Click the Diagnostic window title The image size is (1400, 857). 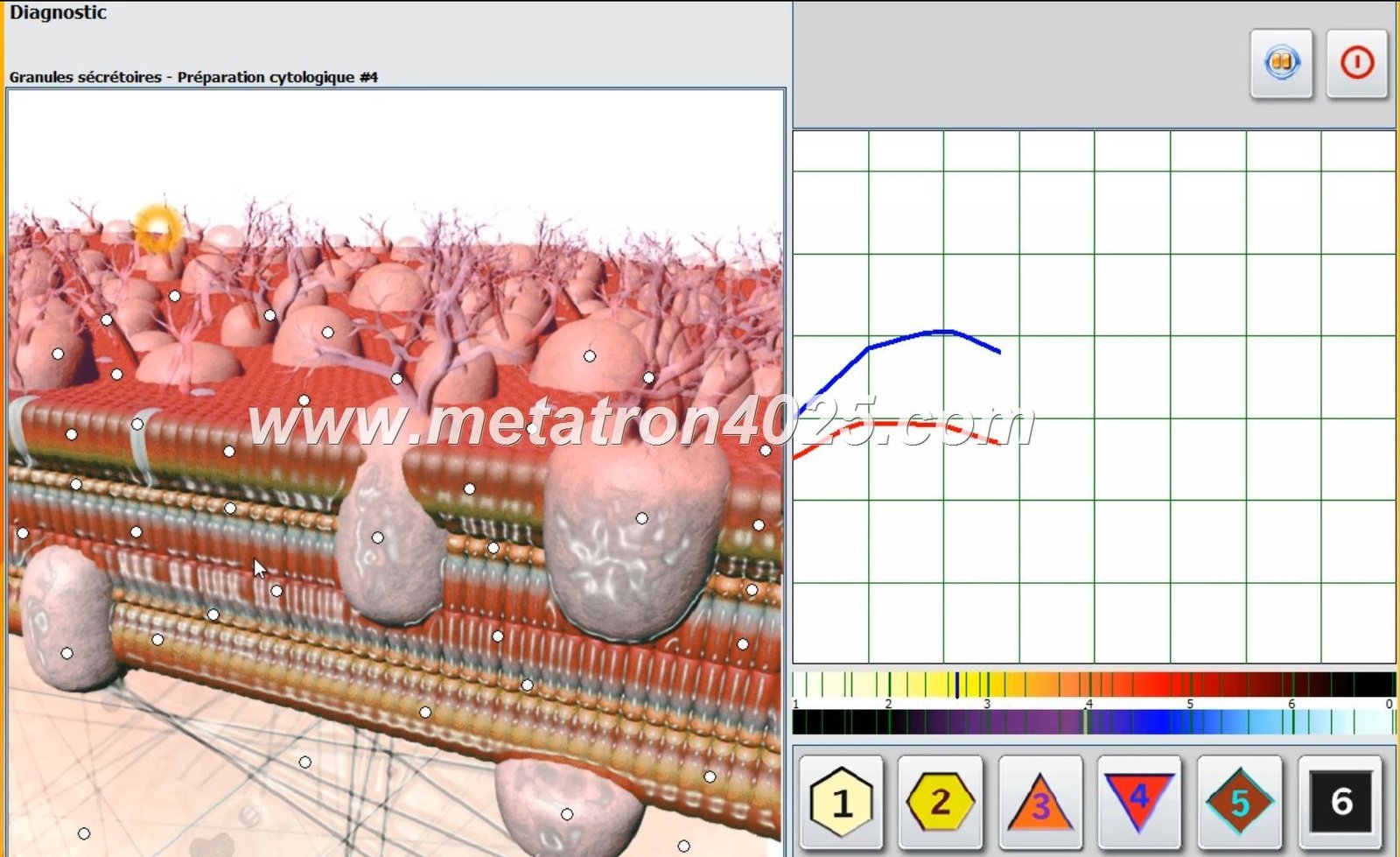click(58, 12)
